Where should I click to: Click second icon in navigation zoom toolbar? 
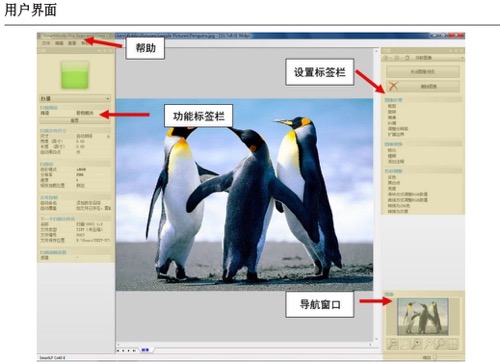[x=404, y=344]
